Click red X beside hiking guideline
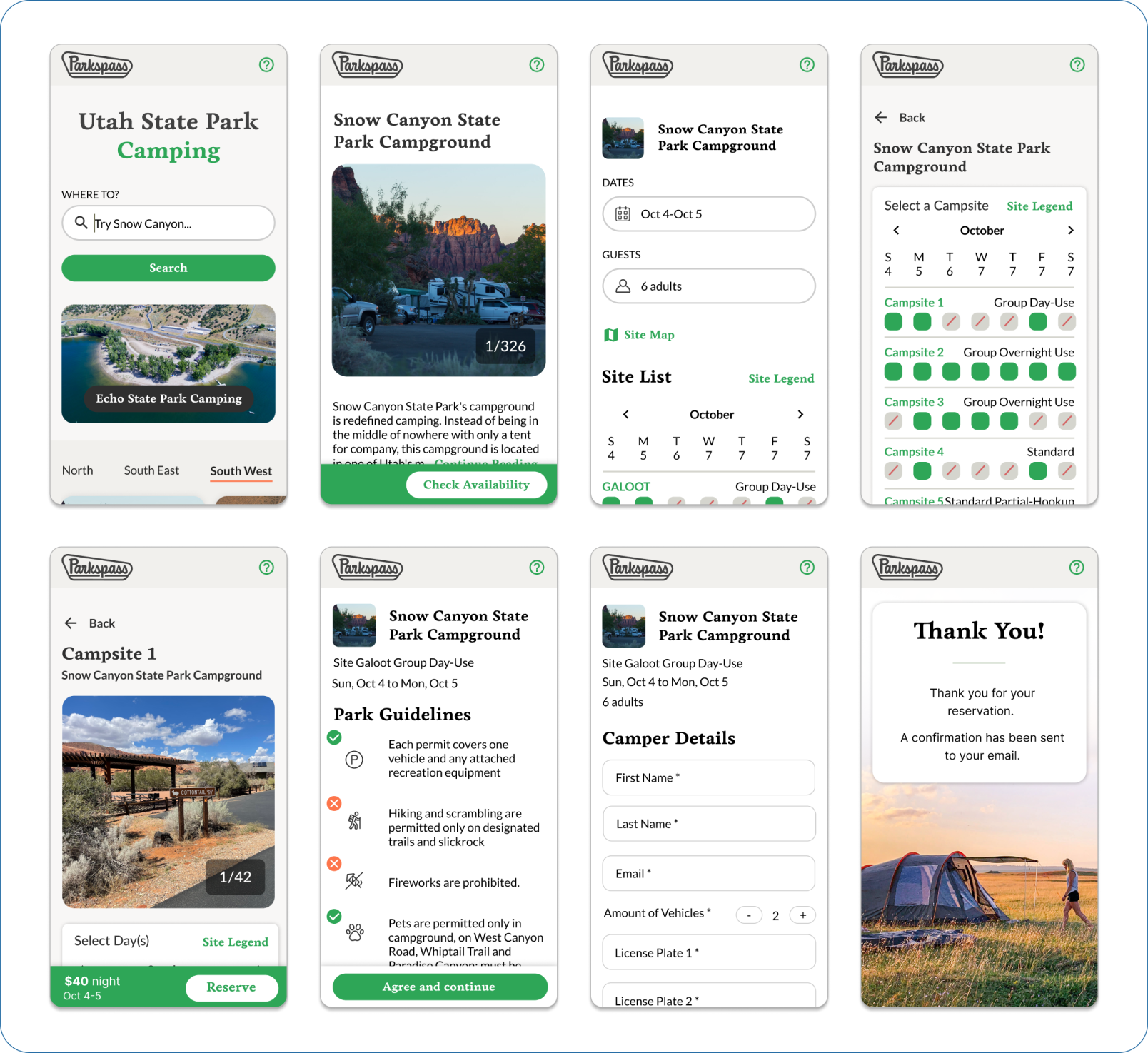This screenshot has height=1053, width=1148. [334, 803]
